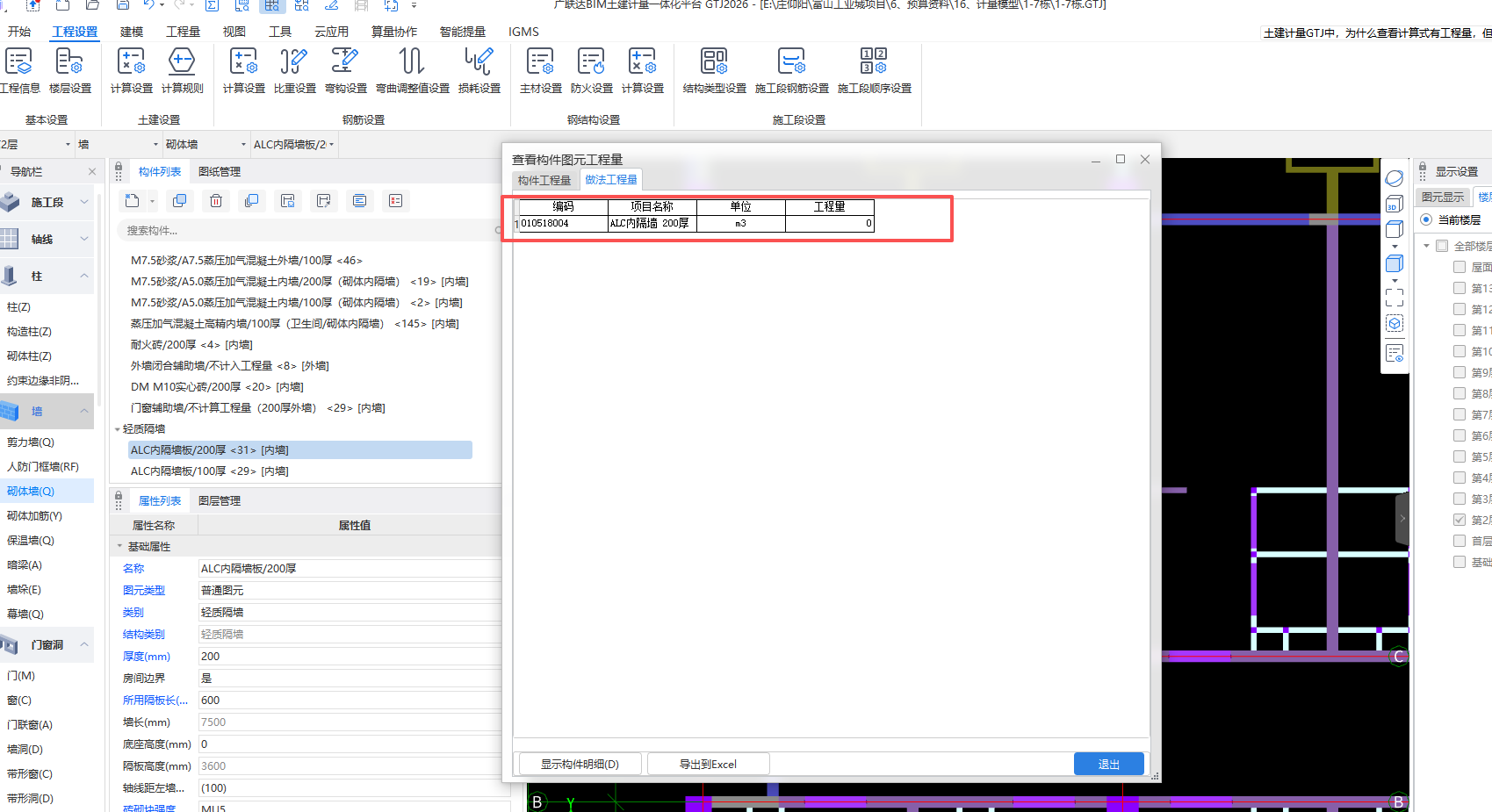Click the 3D view cube icon
1492x812 pixels.
click(x=1395, y=205)
